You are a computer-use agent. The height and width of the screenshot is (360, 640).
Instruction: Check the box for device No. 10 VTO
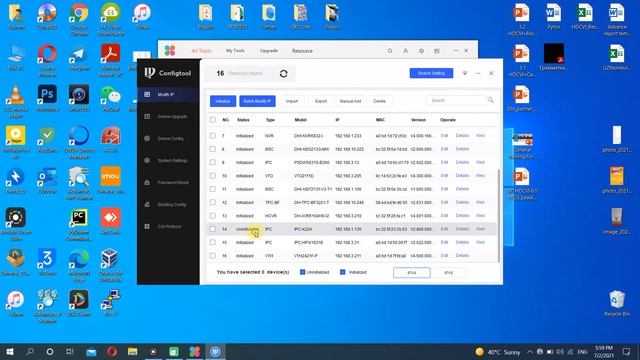pyautogui.click(x=213, y=176)
